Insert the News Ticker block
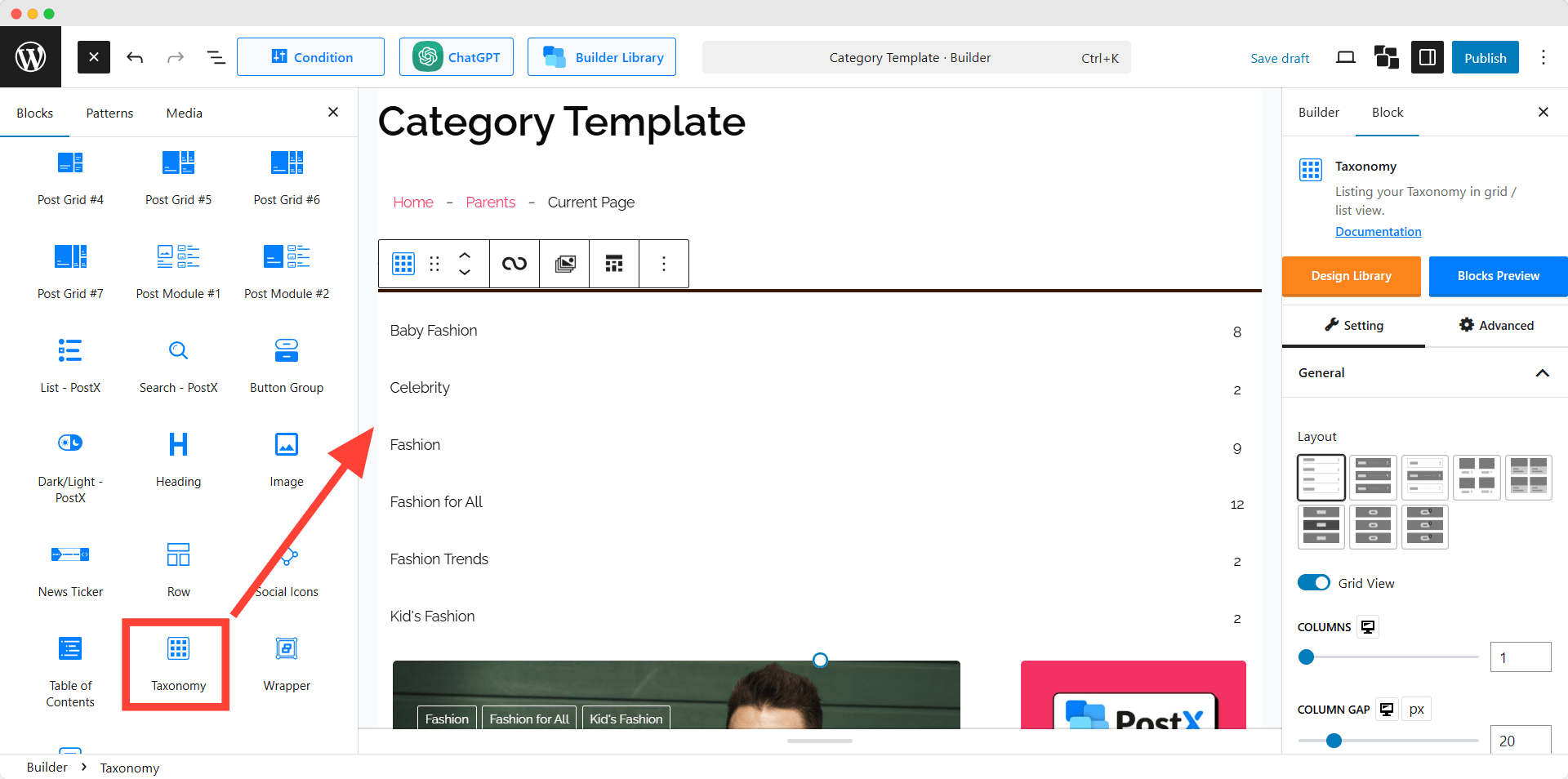Viewport: 1568px width, 779px height. tap(70, 570)
